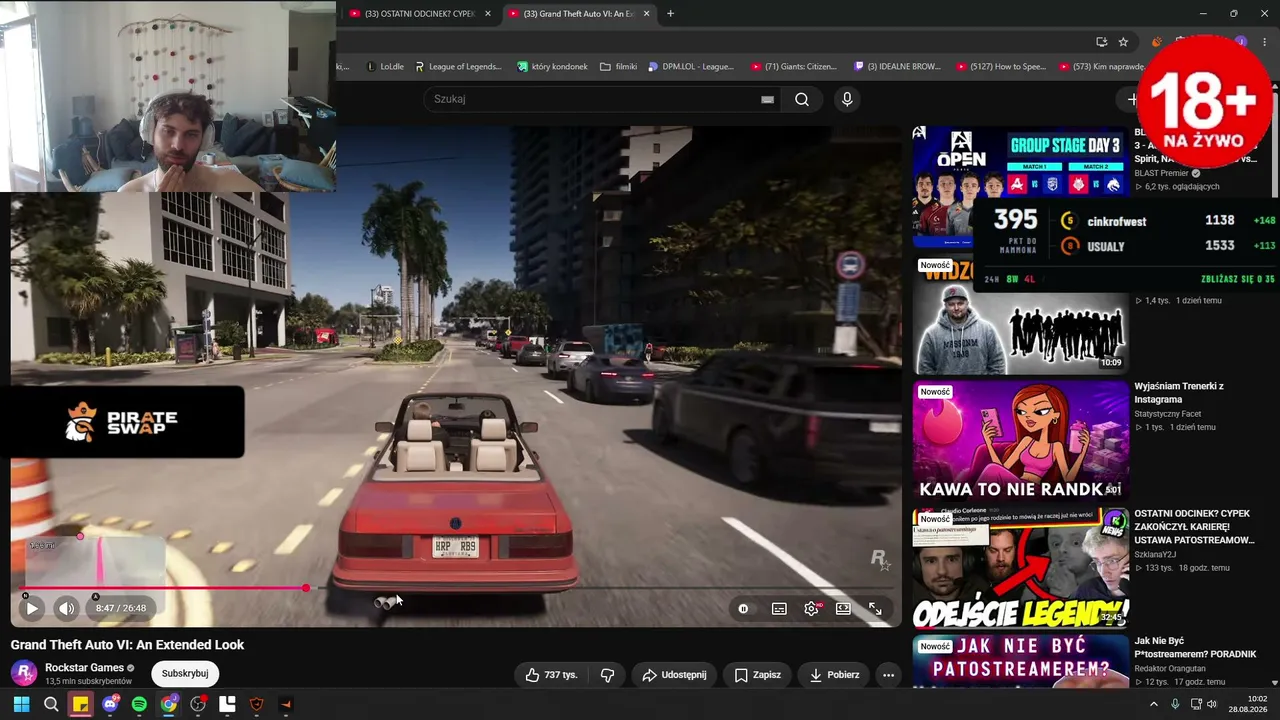Open the How to Spee... bookmark
The height and width of the screenshot is (720, 1280).
click(x=1000, y=67)
